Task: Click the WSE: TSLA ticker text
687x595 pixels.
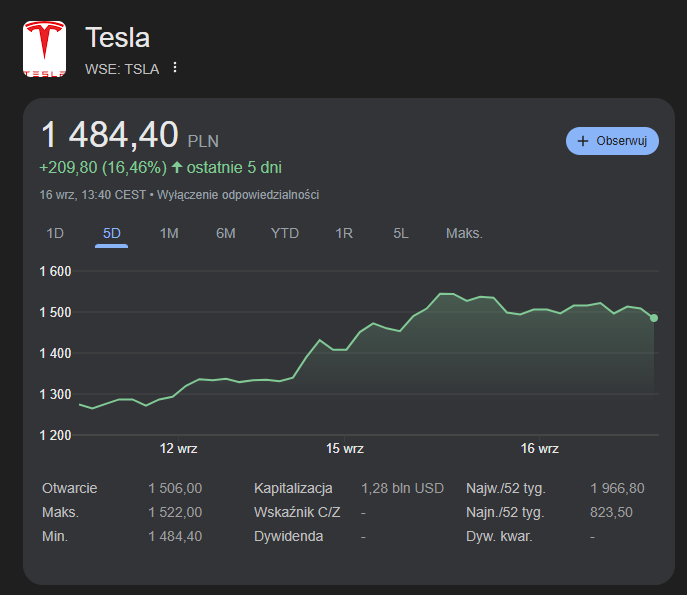Action: (122, 68)
